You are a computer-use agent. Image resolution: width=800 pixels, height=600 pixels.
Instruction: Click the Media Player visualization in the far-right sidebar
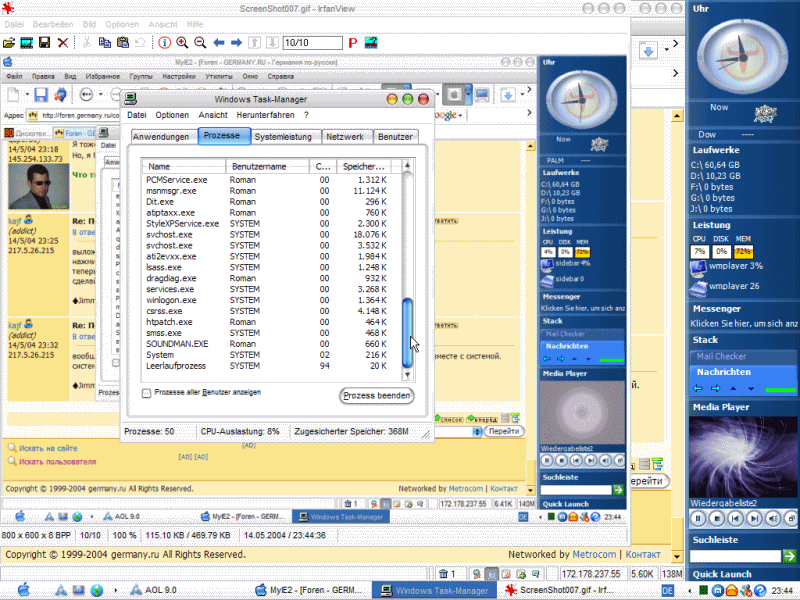(742, 457)
